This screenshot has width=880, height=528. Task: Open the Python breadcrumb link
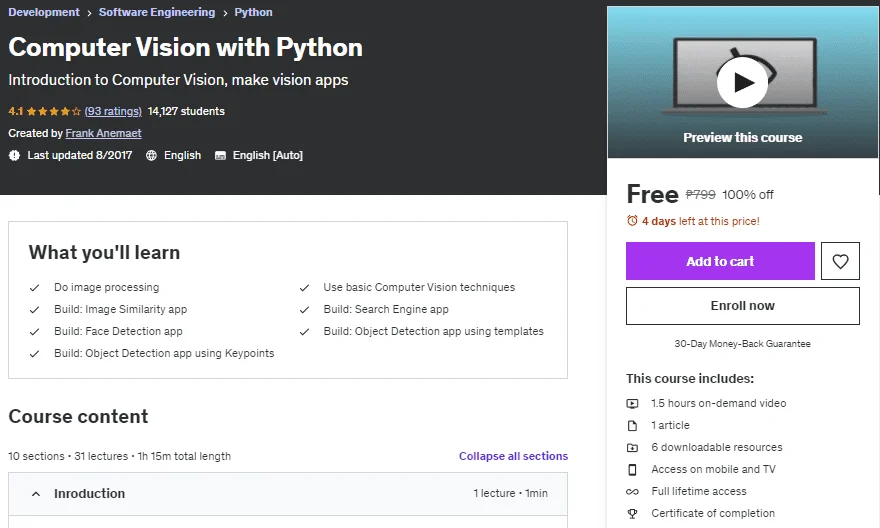click(x=253, y=12)
